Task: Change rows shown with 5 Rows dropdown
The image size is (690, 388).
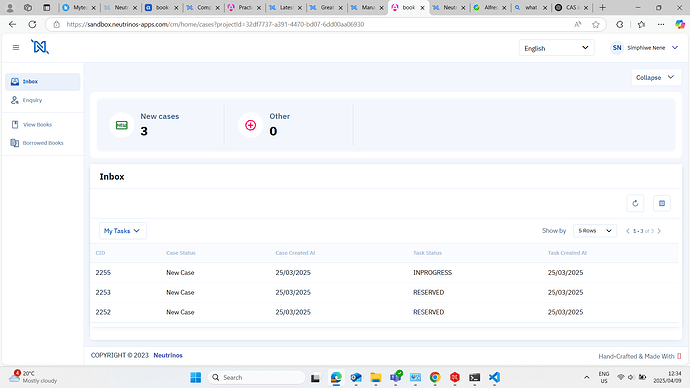Action: (595, 231)
